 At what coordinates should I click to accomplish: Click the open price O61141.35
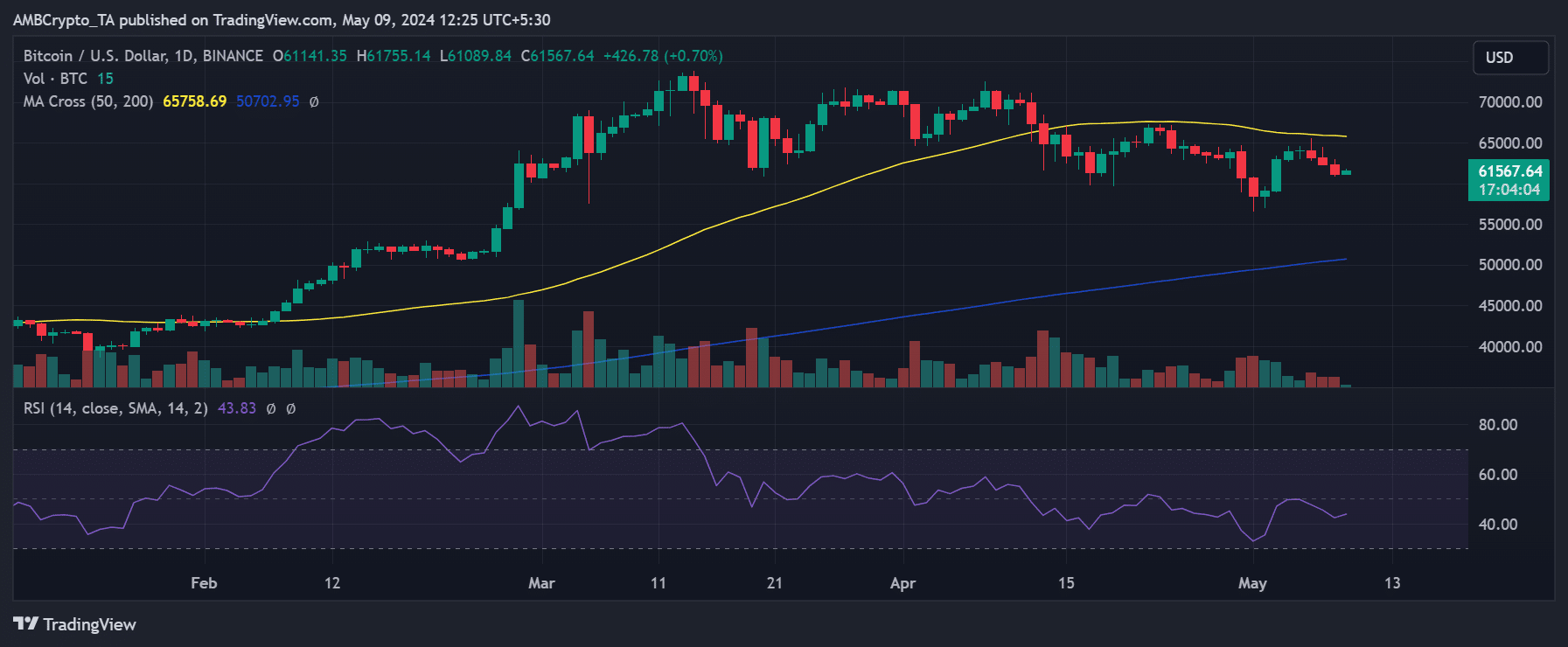(310, 56)
